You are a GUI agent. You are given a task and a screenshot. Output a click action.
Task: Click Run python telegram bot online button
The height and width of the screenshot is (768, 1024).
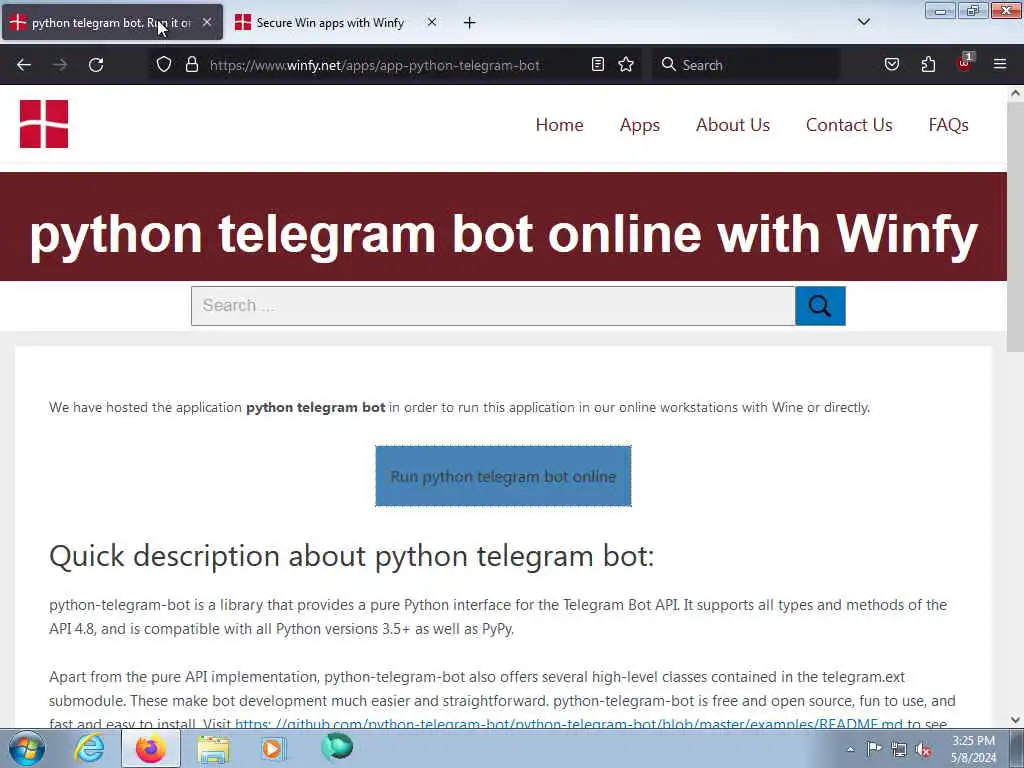(x=503, y=476)
